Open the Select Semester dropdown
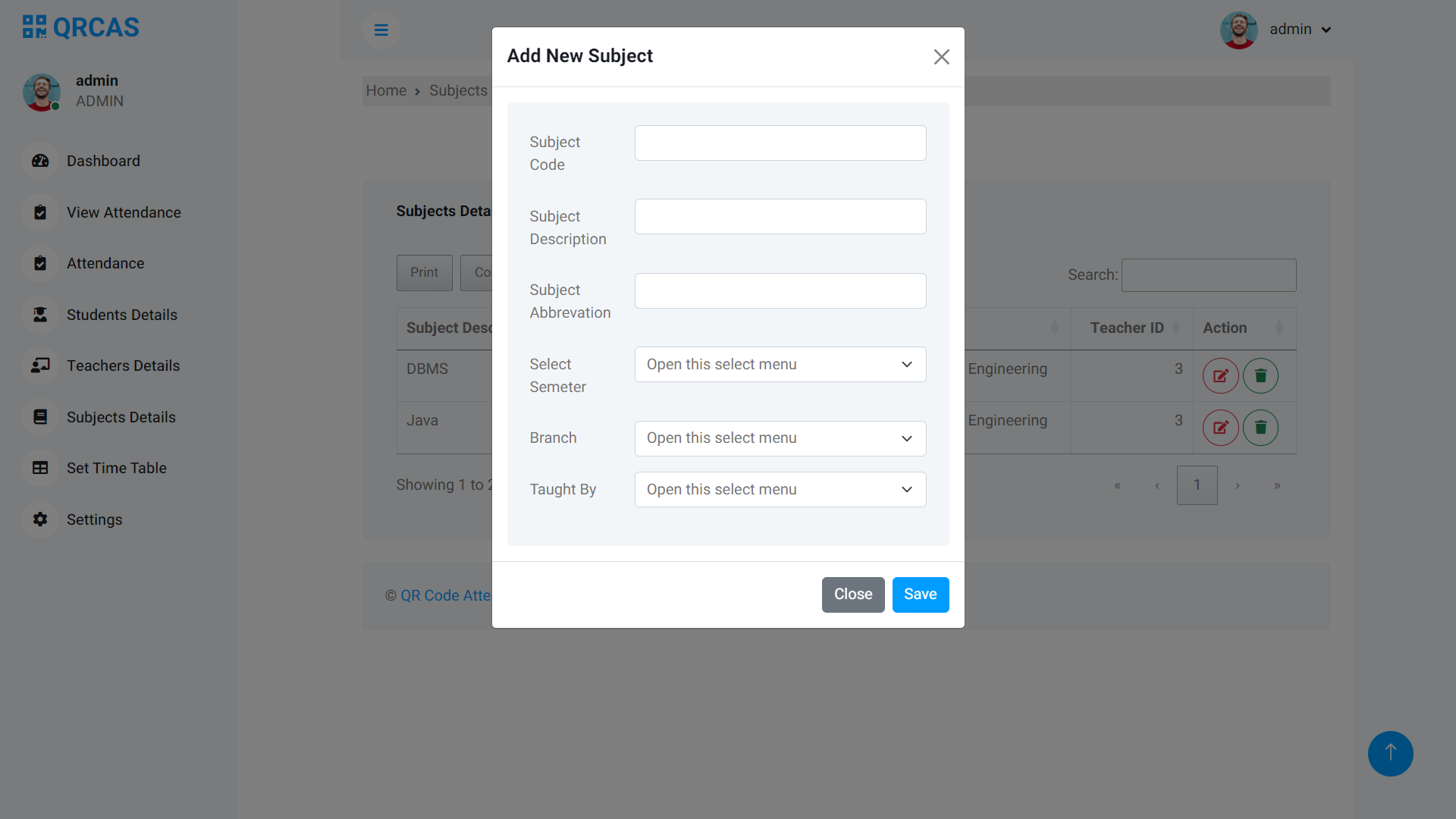 780,364
